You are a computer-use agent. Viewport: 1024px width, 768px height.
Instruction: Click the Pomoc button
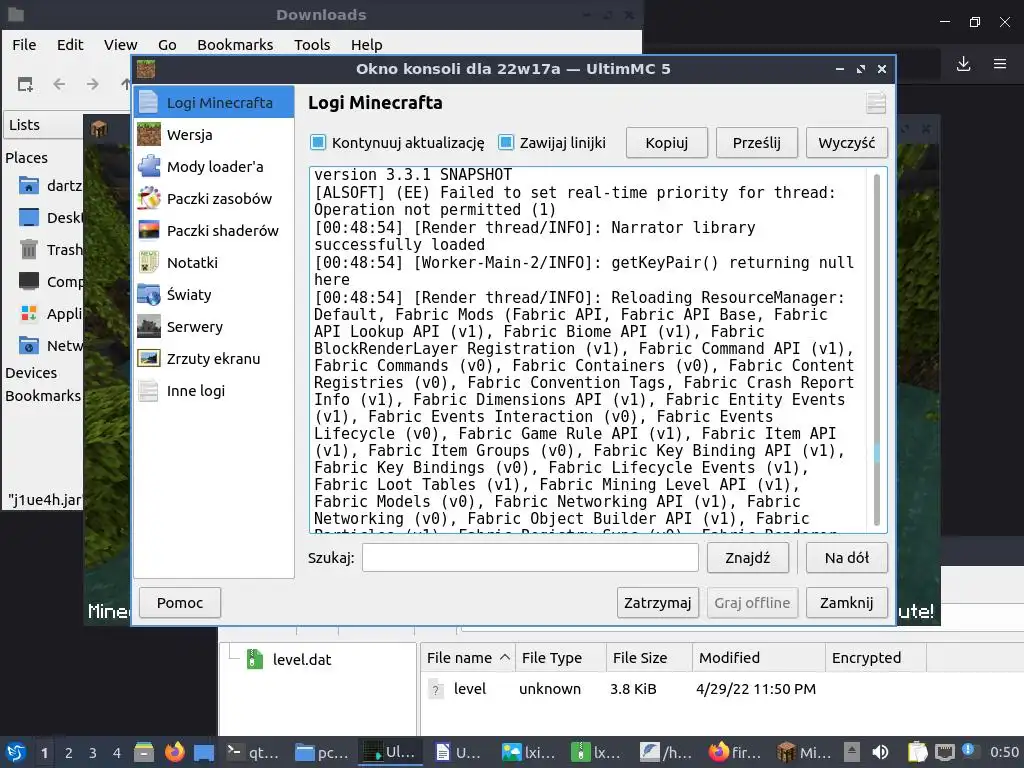(180, 602)
